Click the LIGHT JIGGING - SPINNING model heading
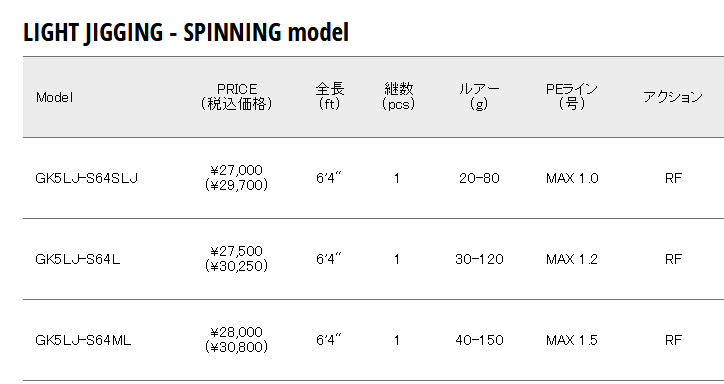 coord(186,33)
